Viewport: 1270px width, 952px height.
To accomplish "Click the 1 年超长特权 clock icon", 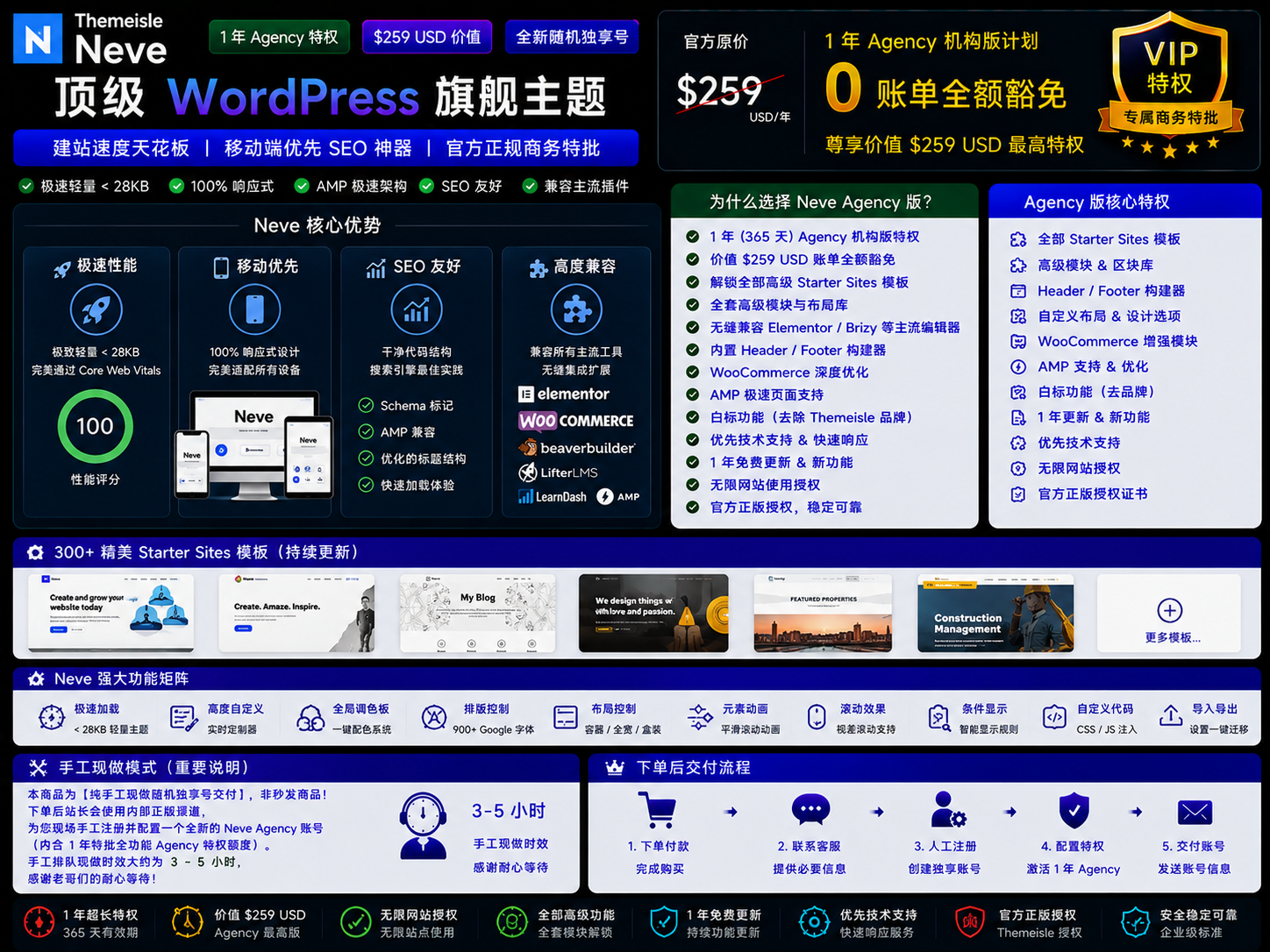I will point(39,922).
